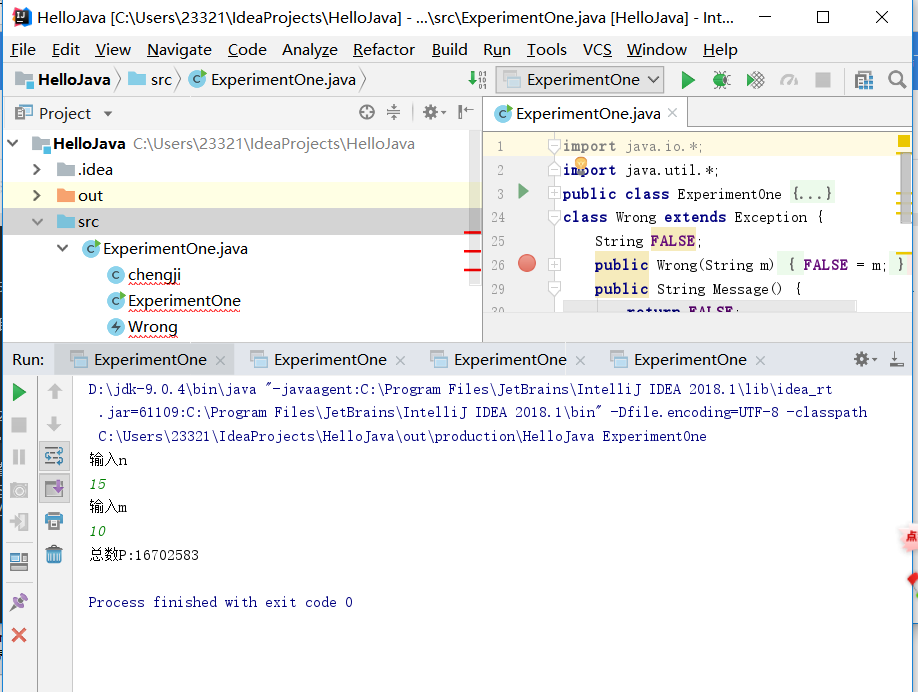The width and height of the screenshot is (918, 692).
Task: Collapse all icon in Project panel header
Action: coord(393,112)
